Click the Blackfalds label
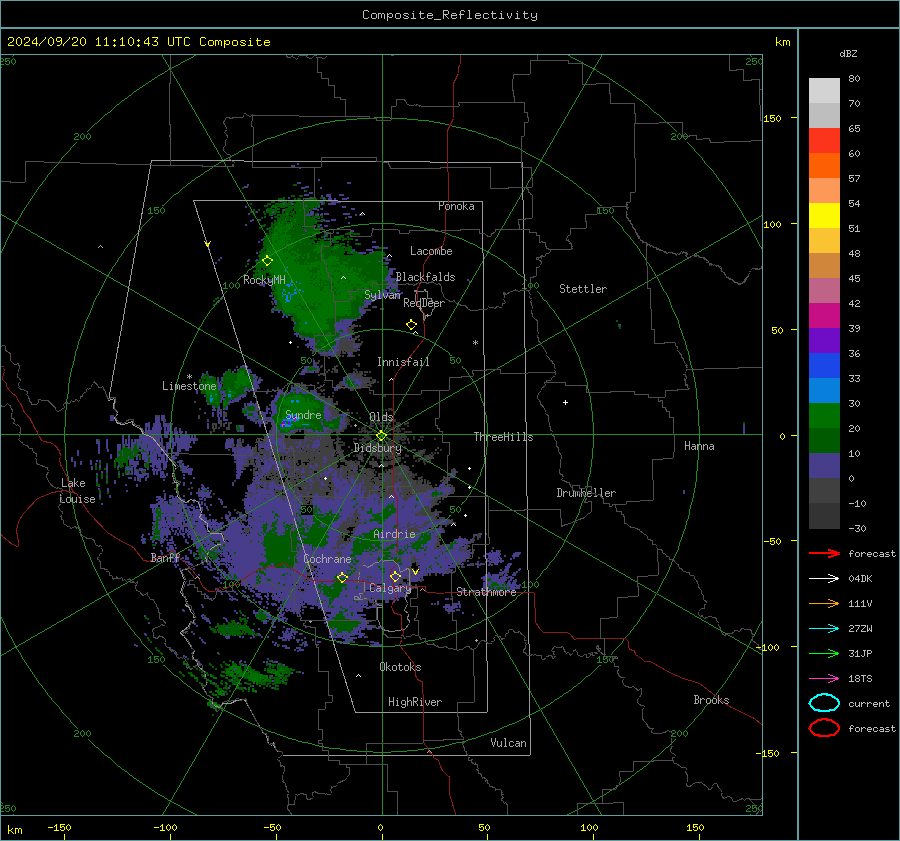The width and height of the screenshot is (900, 841). pos(425,277)
